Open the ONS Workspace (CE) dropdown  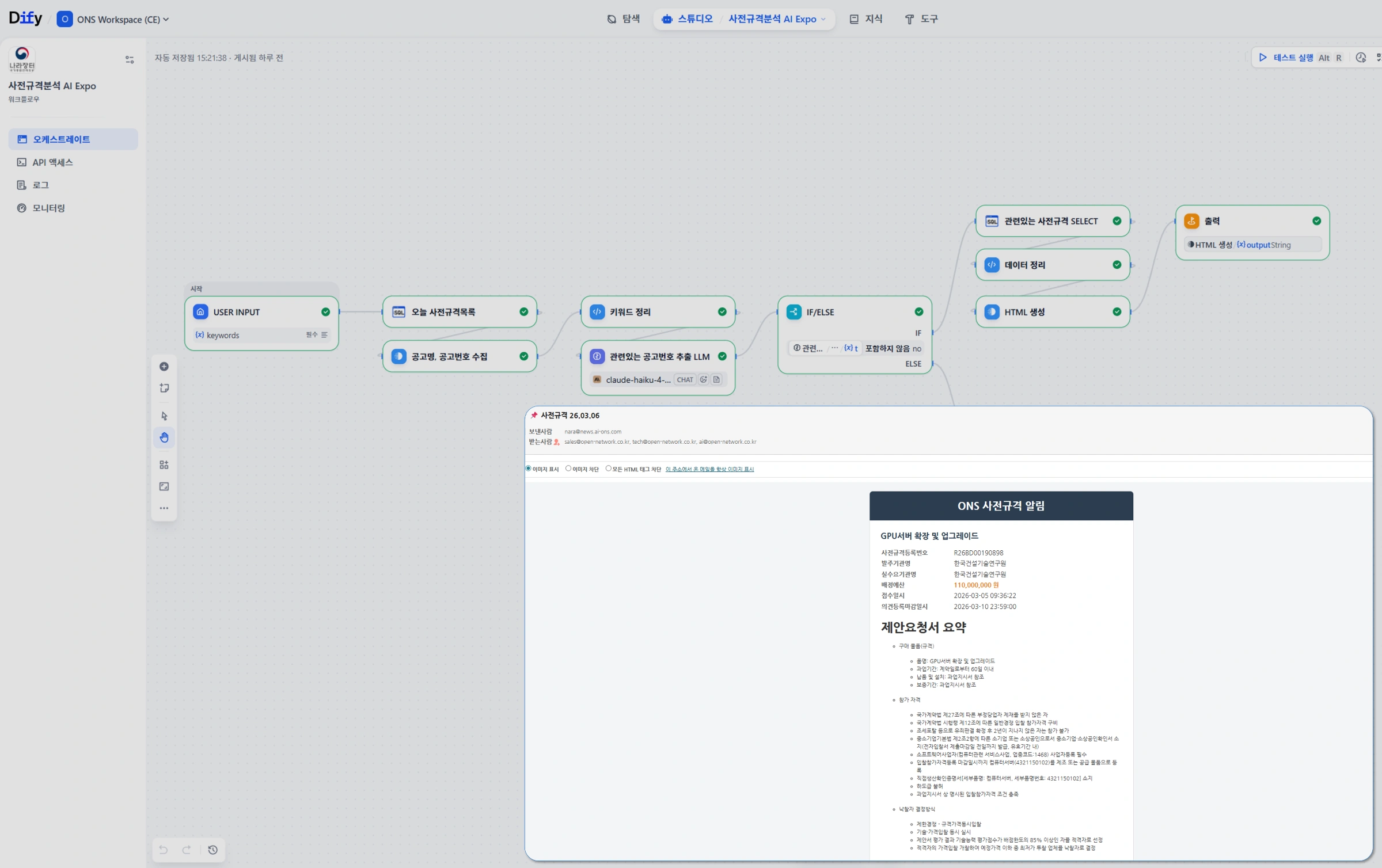tap(118, 20)
